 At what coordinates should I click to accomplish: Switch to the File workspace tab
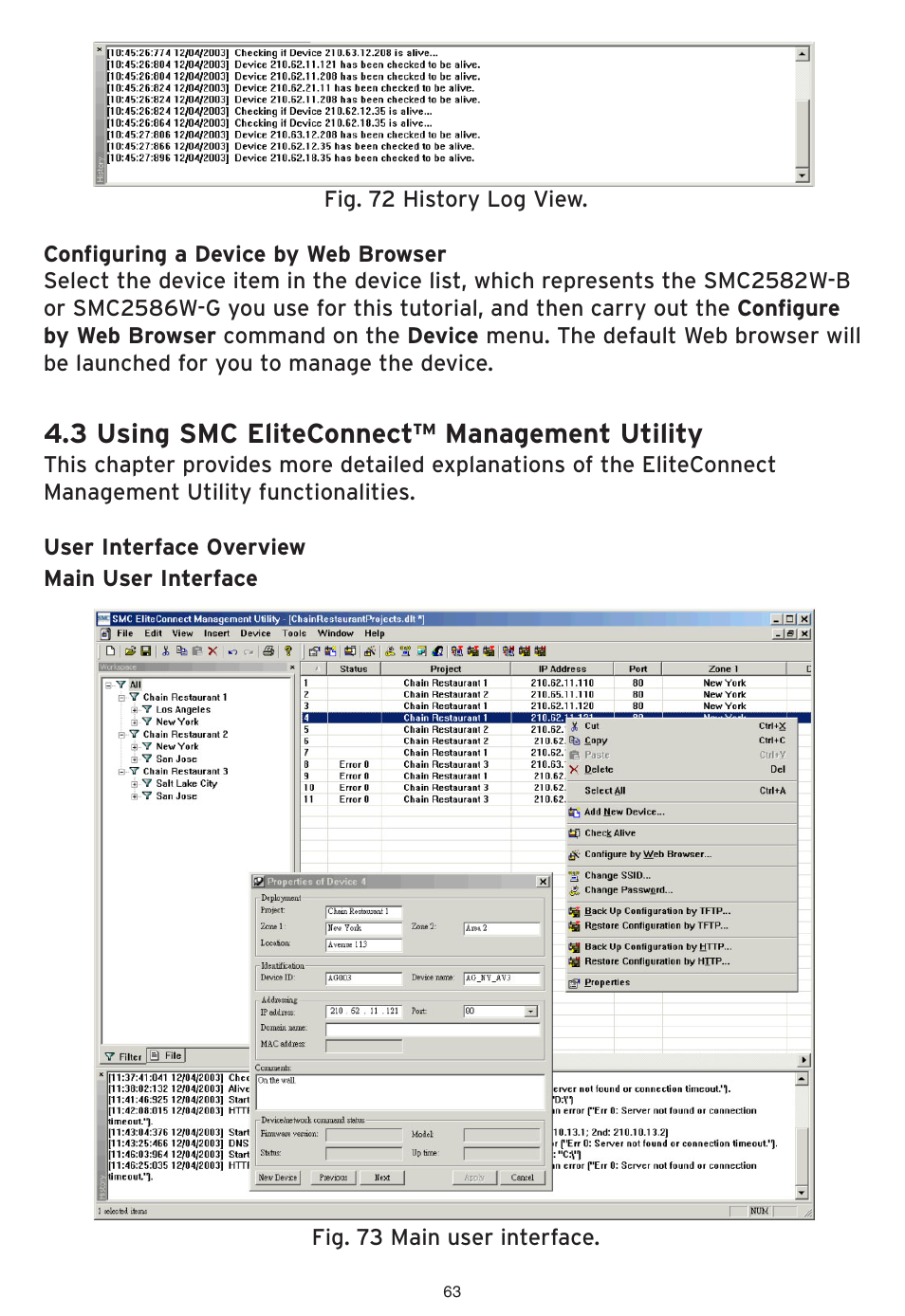(166, 1056)
